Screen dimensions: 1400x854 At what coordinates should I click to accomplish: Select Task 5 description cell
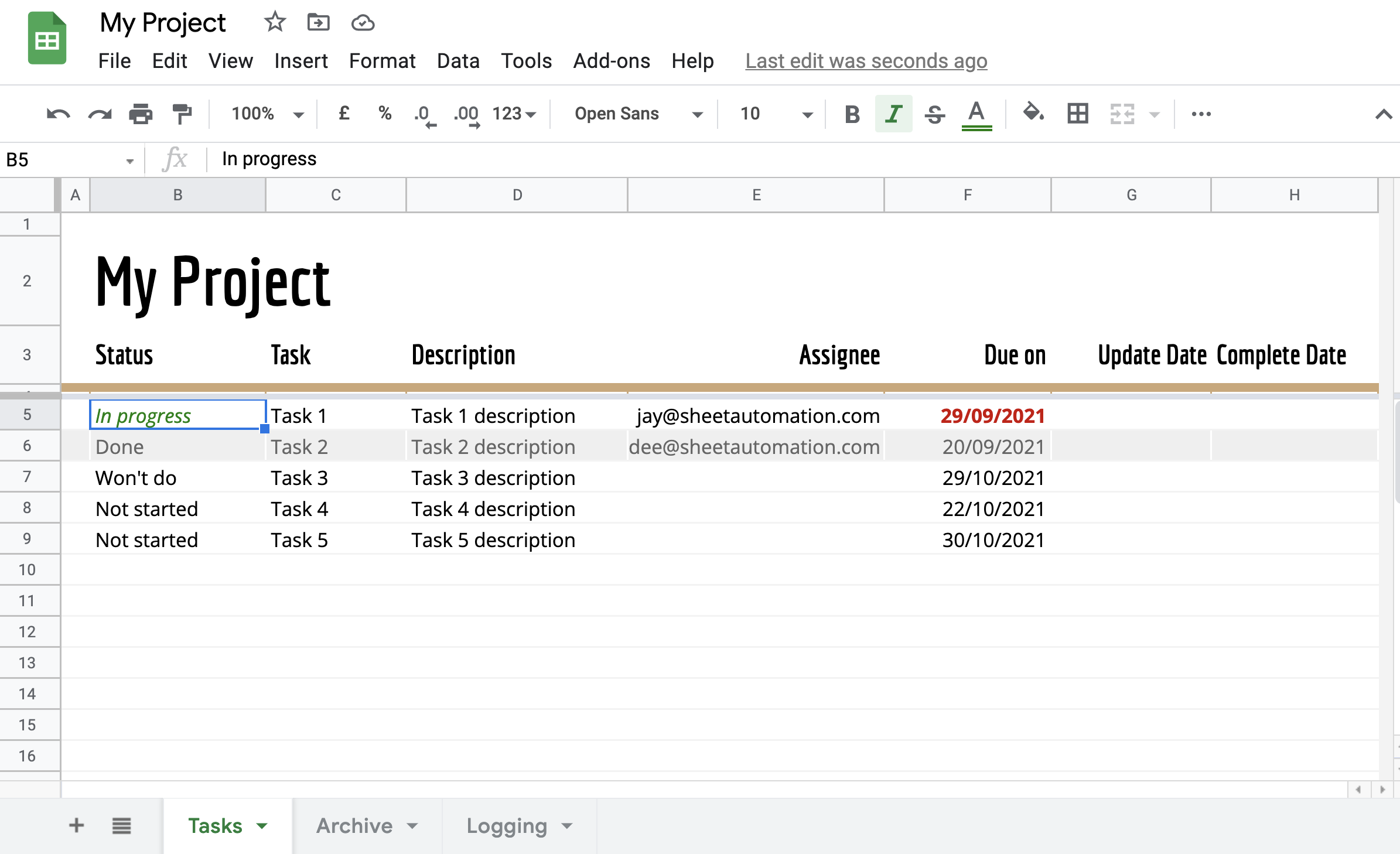[x=517, y=539]
